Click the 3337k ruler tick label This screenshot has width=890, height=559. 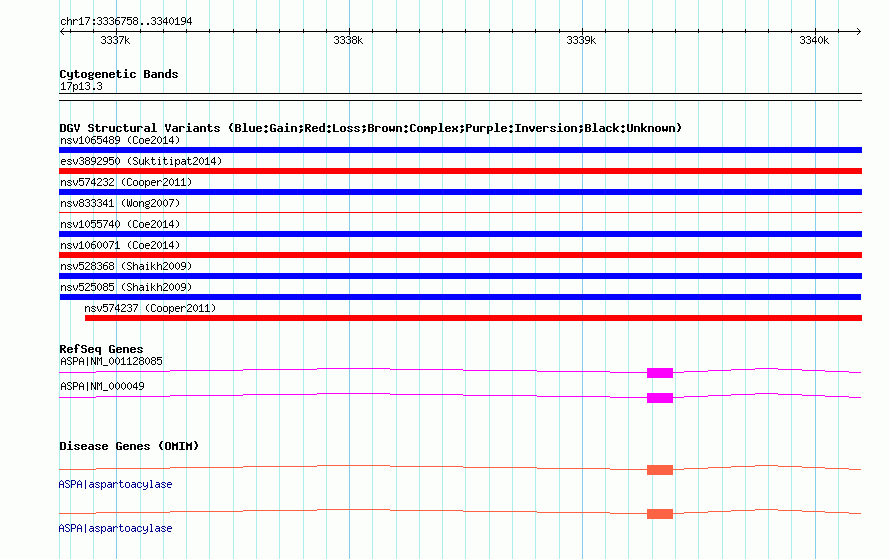pyautogui.click(x=115, y=40)
